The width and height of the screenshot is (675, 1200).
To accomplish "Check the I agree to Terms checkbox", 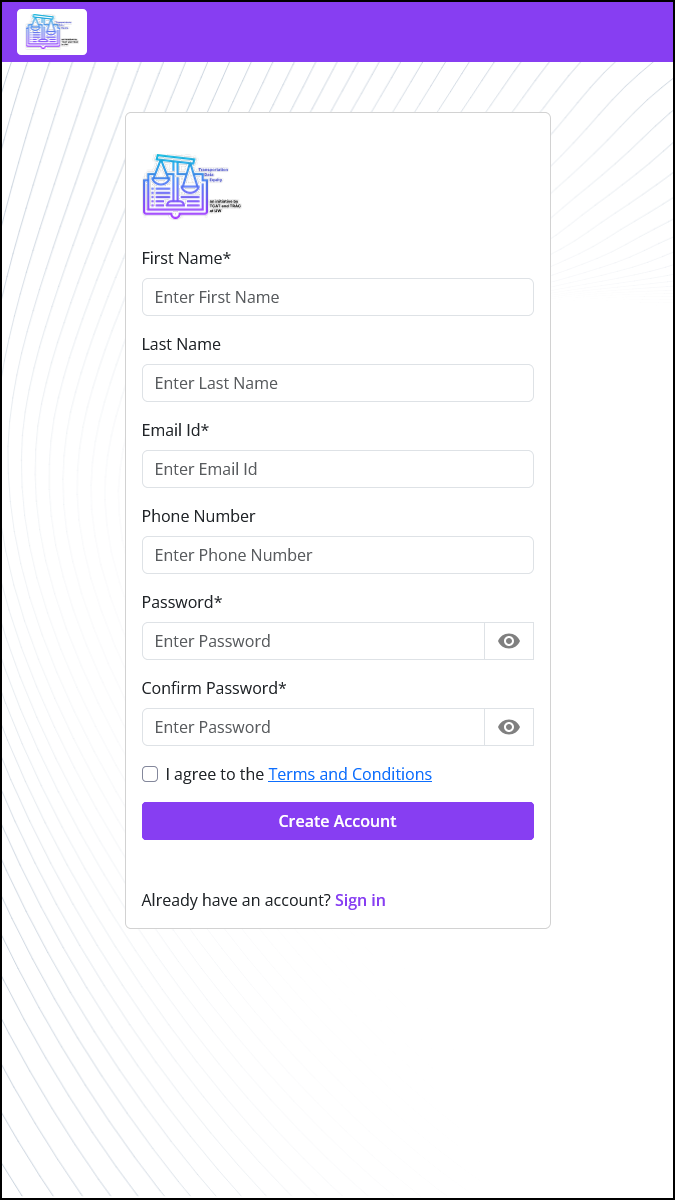I will coord(149,773).
